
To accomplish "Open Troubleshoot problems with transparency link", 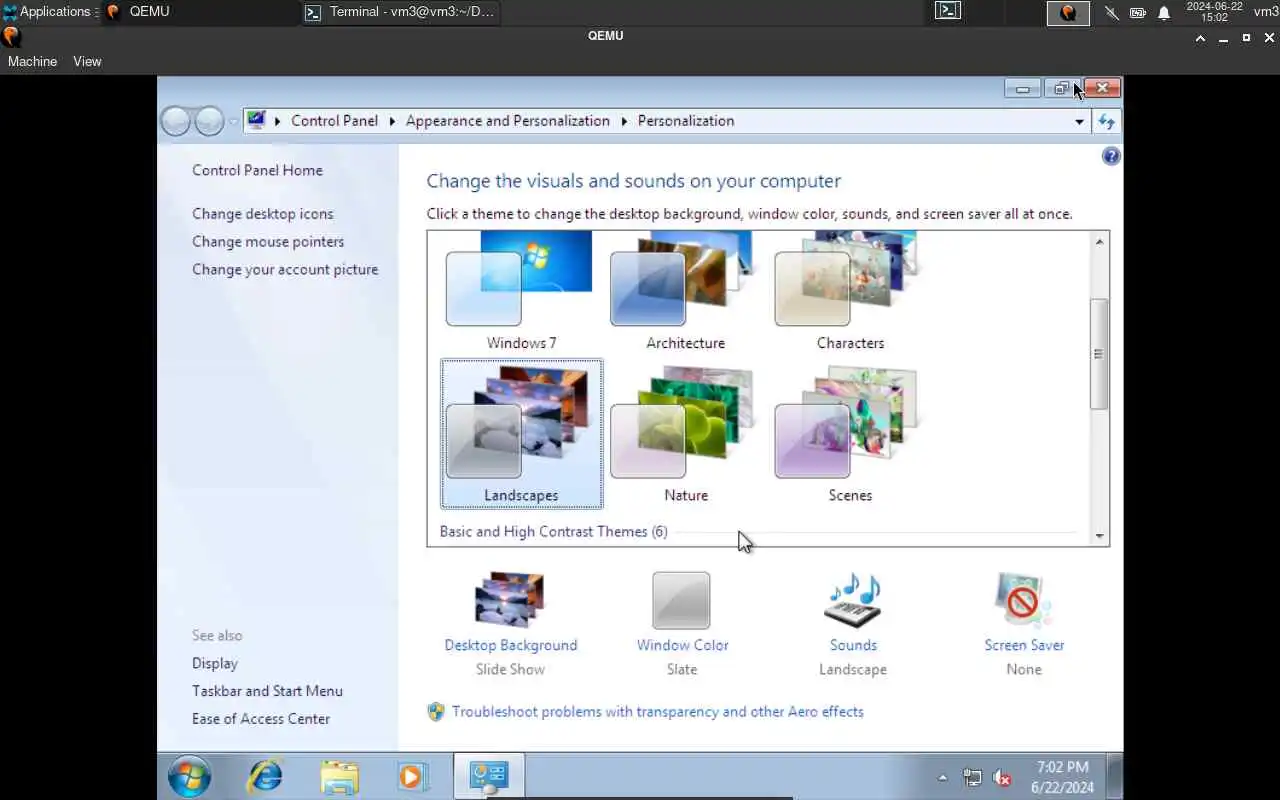I will pyautogui.click(x=658, y=712).
